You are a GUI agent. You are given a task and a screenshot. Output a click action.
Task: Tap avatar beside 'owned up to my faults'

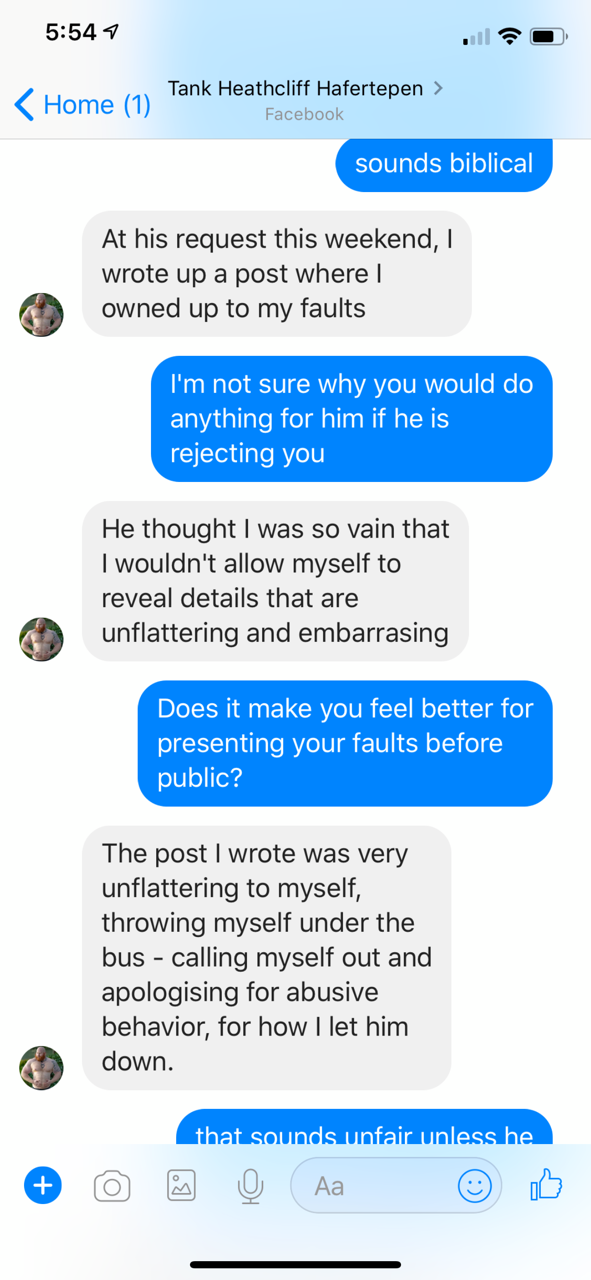coord(41,315)
